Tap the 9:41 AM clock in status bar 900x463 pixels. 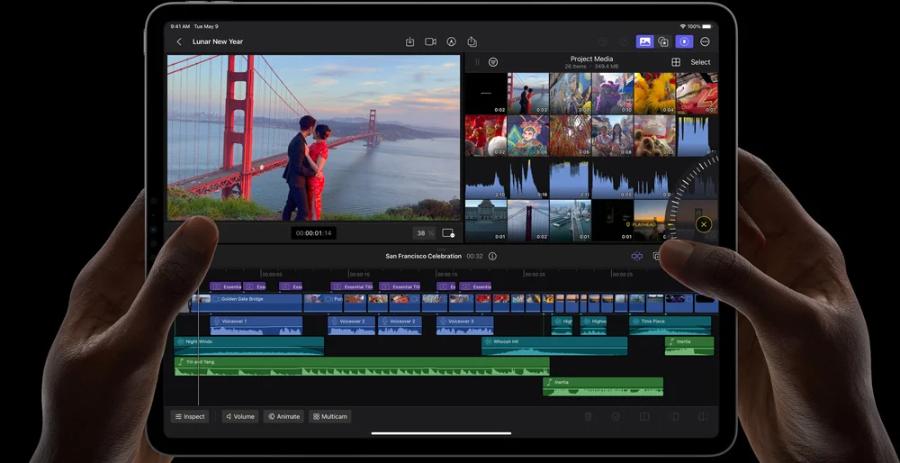[180, 26]
